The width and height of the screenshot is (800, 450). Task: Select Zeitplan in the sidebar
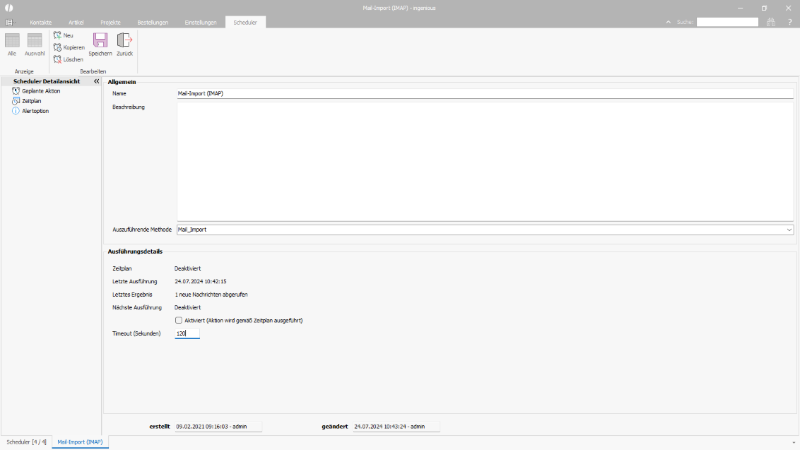(33, 101)
